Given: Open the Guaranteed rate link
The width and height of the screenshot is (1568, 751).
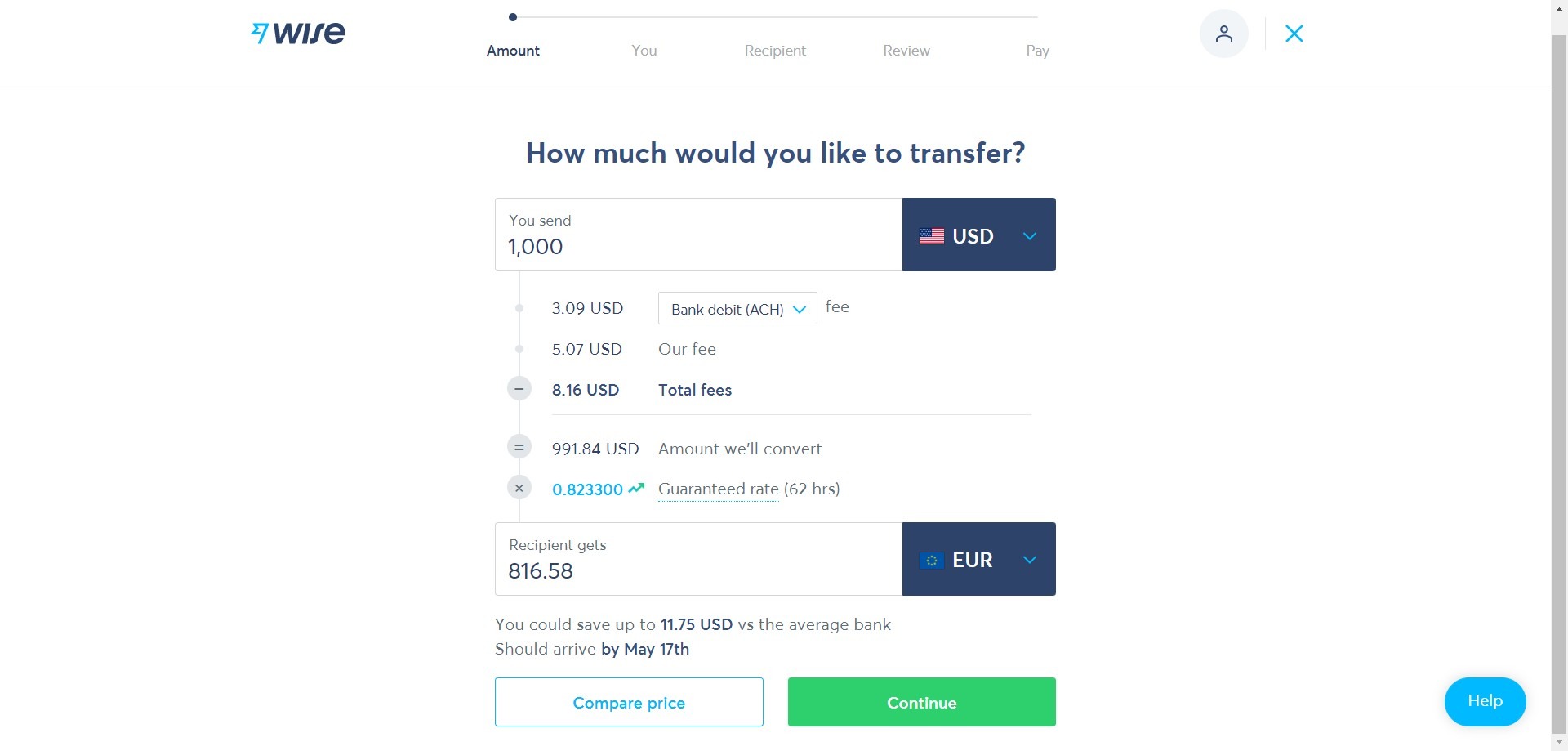Looking at the screenshot, I should pos(718,489).
